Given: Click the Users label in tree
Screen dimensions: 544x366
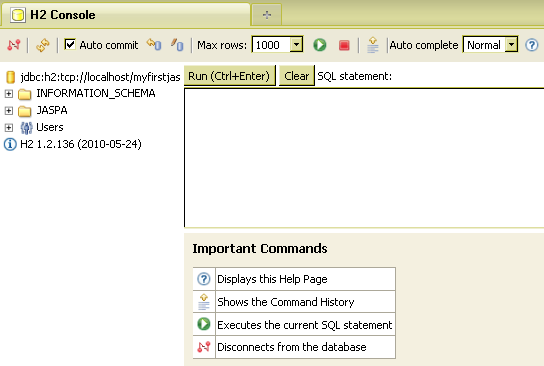Looking at the screenshot, I should click(x=50, y=127).
